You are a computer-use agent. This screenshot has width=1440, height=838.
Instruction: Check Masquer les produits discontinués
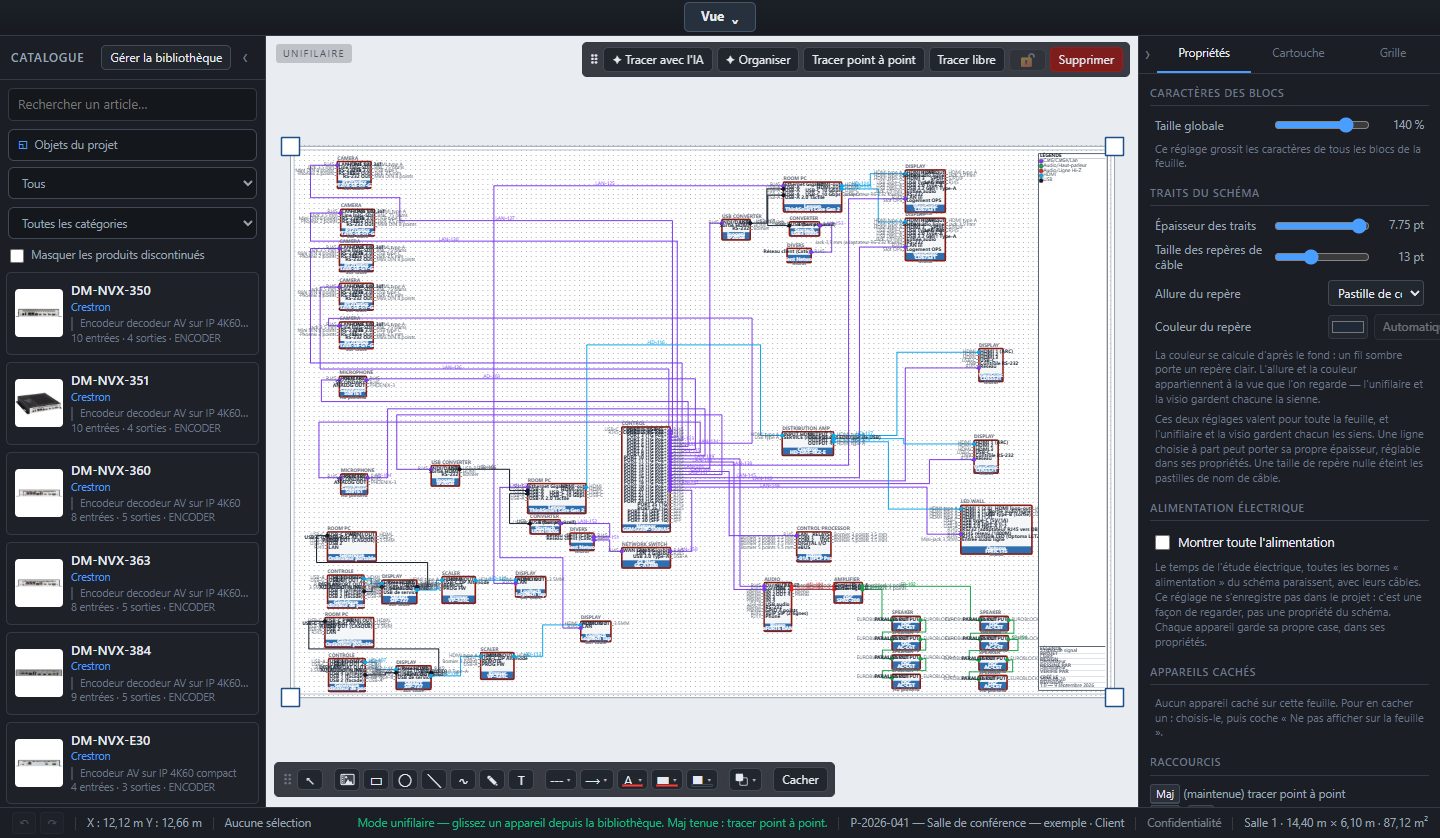[x=17, y=255]
